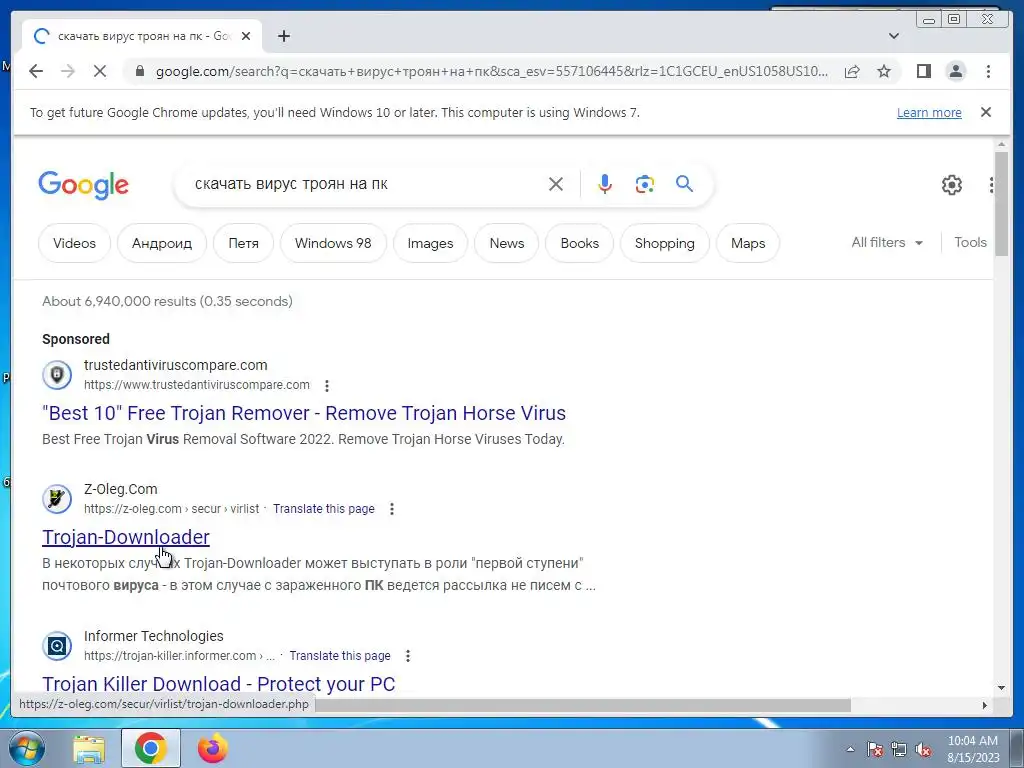Image resolution: width=1024 pixels, height=768 pixels.
Task: Filter results by Петя
Action: coord(244,243)
